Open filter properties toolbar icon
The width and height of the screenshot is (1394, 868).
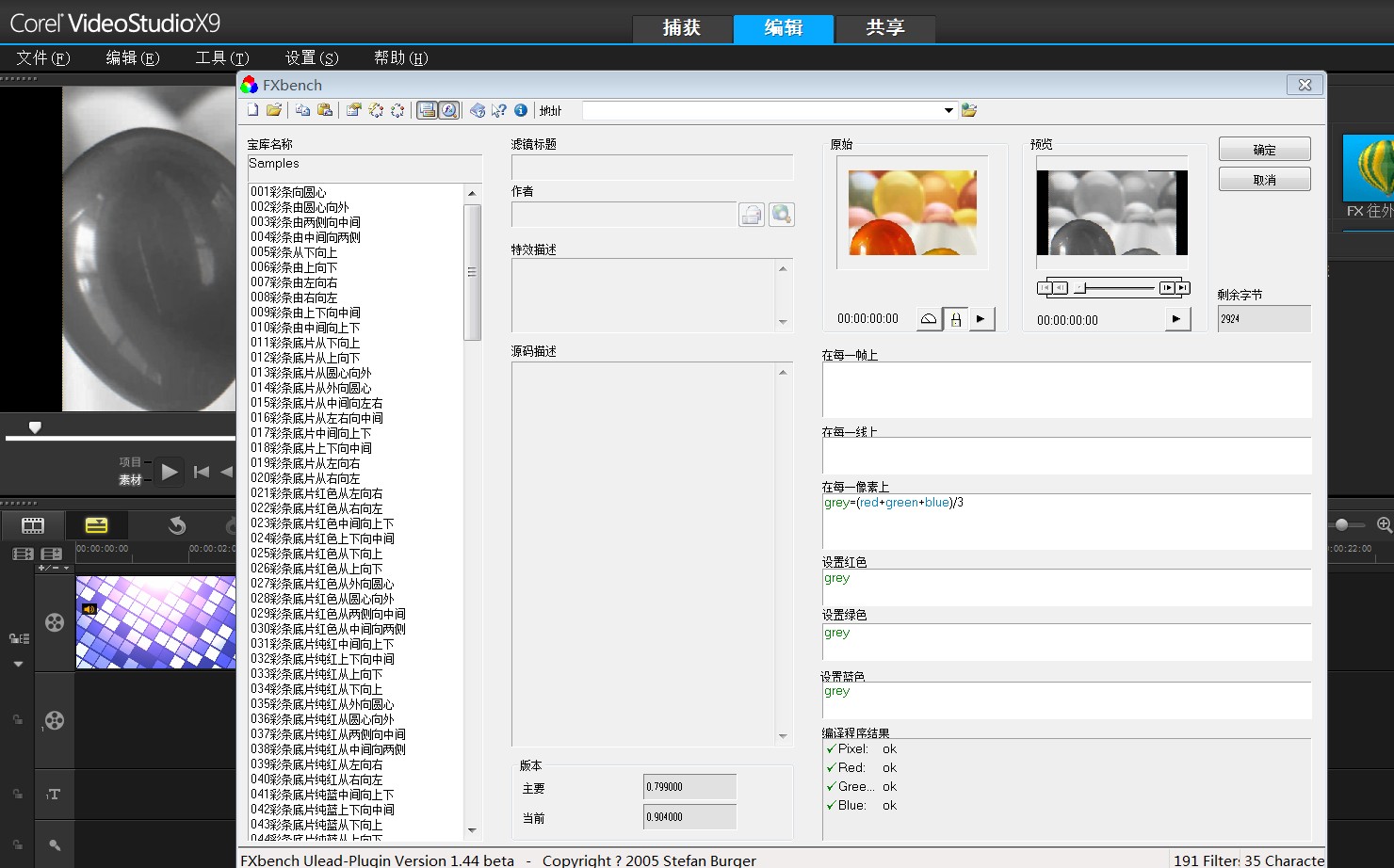[353, 110]
